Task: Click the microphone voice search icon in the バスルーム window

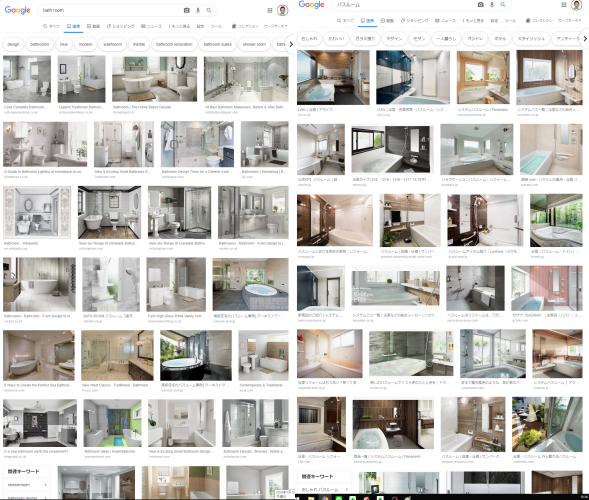Action: point(492,5)
